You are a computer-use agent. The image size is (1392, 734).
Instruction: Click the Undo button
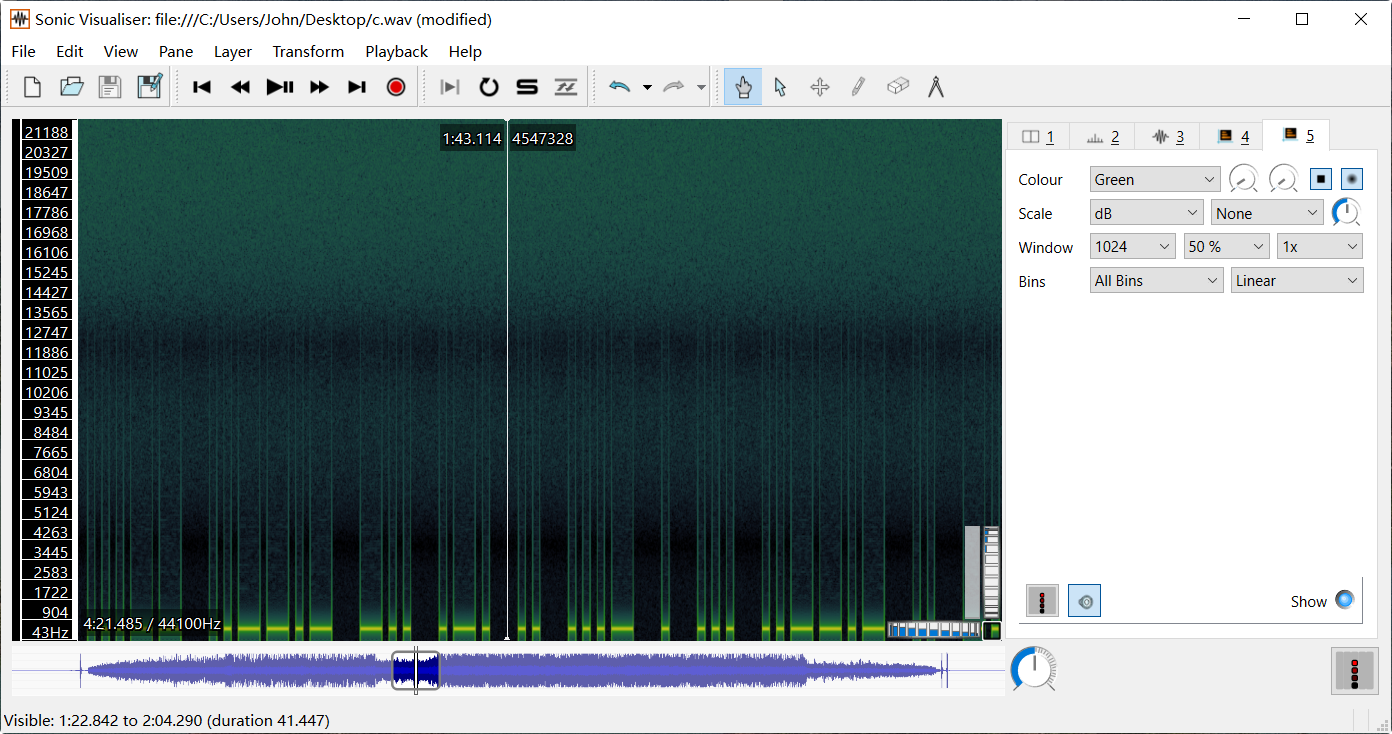pos(619,86)
